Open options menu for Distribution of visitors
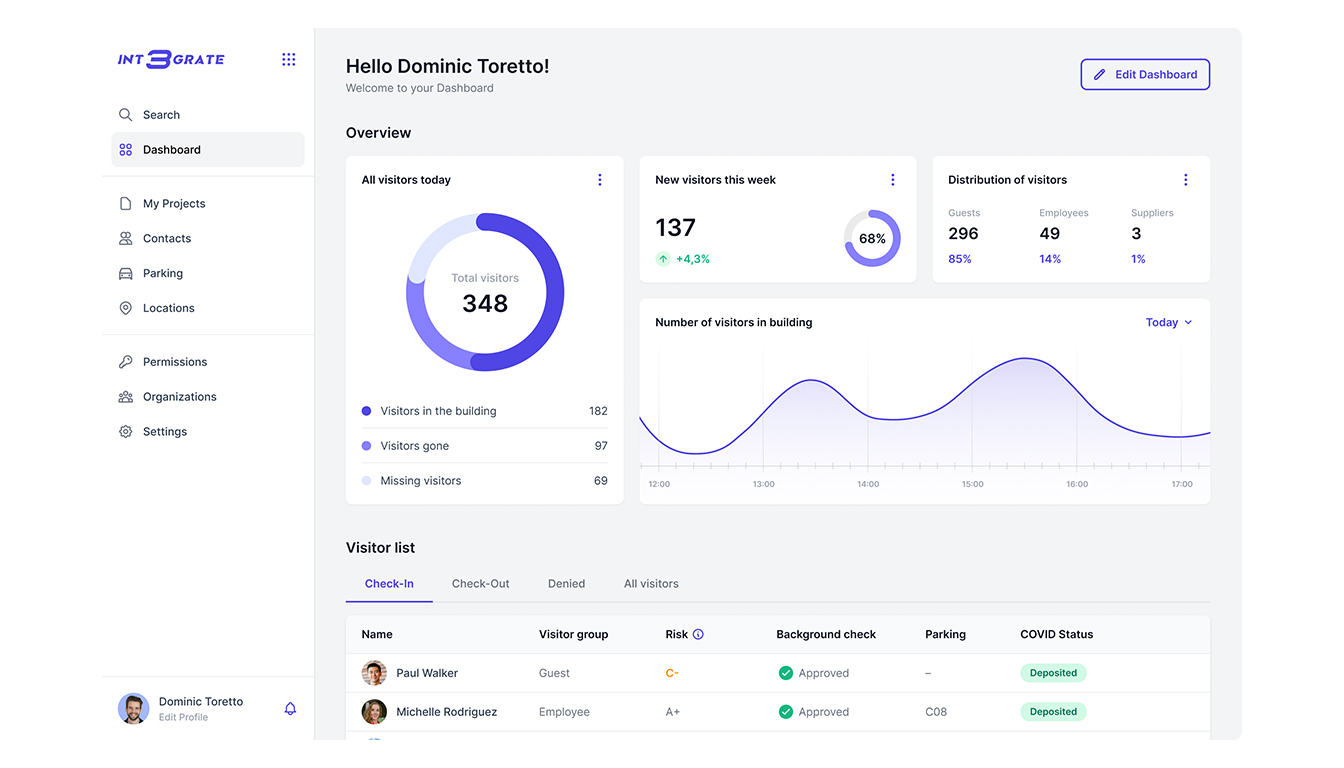The height and width of the screenshot is (768, 1344). [1186, 180]
